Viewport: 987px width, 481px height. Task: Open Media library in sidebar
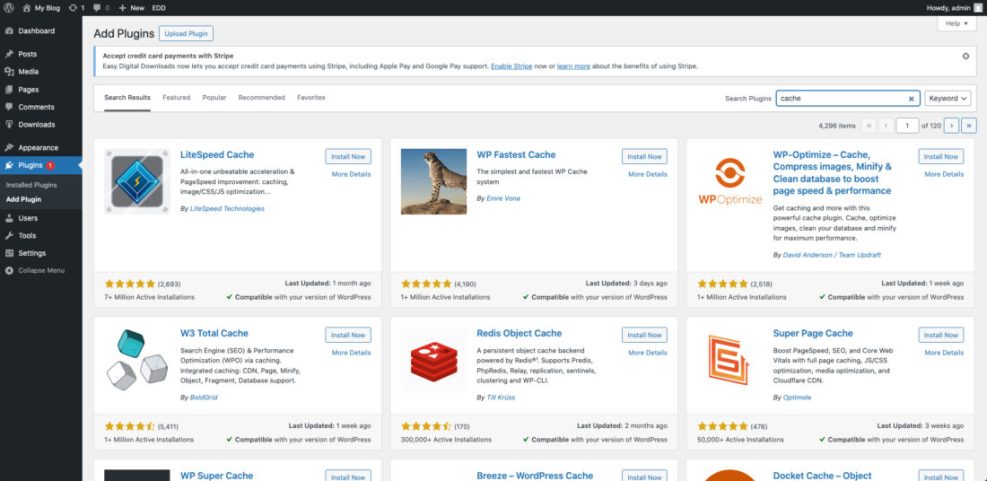pyautogui.click(x=28, y=72)
